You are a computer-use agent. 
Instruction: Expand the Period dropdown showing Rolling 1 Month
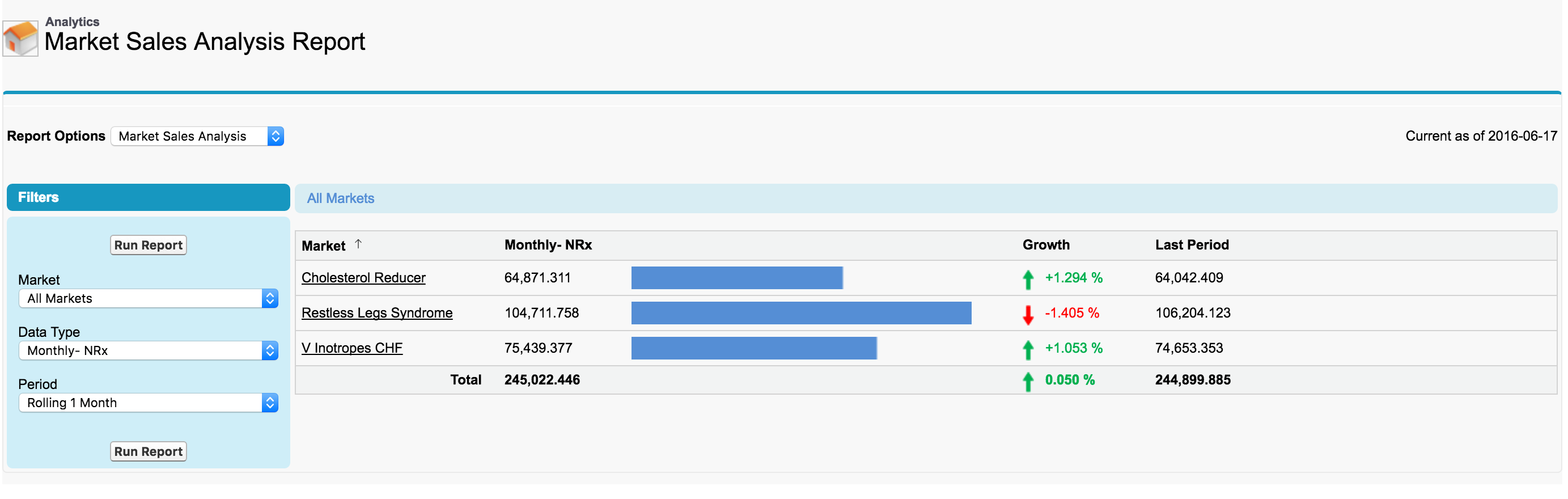(149, 403)
